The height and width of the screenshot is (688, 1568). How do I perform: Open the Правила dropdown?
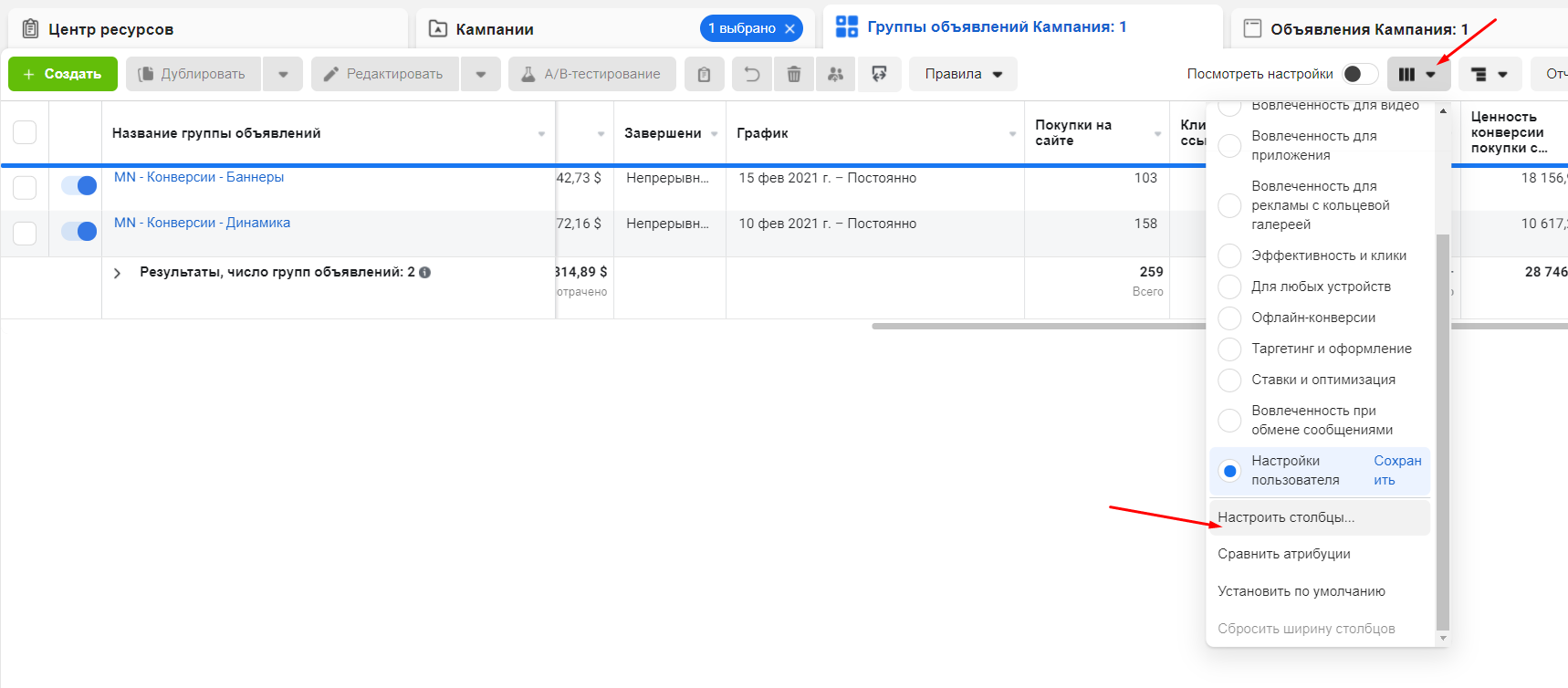963,74
